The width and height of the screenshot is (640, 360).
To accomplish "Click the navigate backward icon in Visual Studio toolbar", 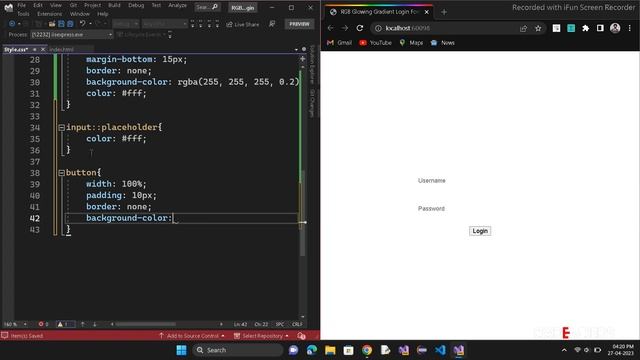I will tap(12, 24).
